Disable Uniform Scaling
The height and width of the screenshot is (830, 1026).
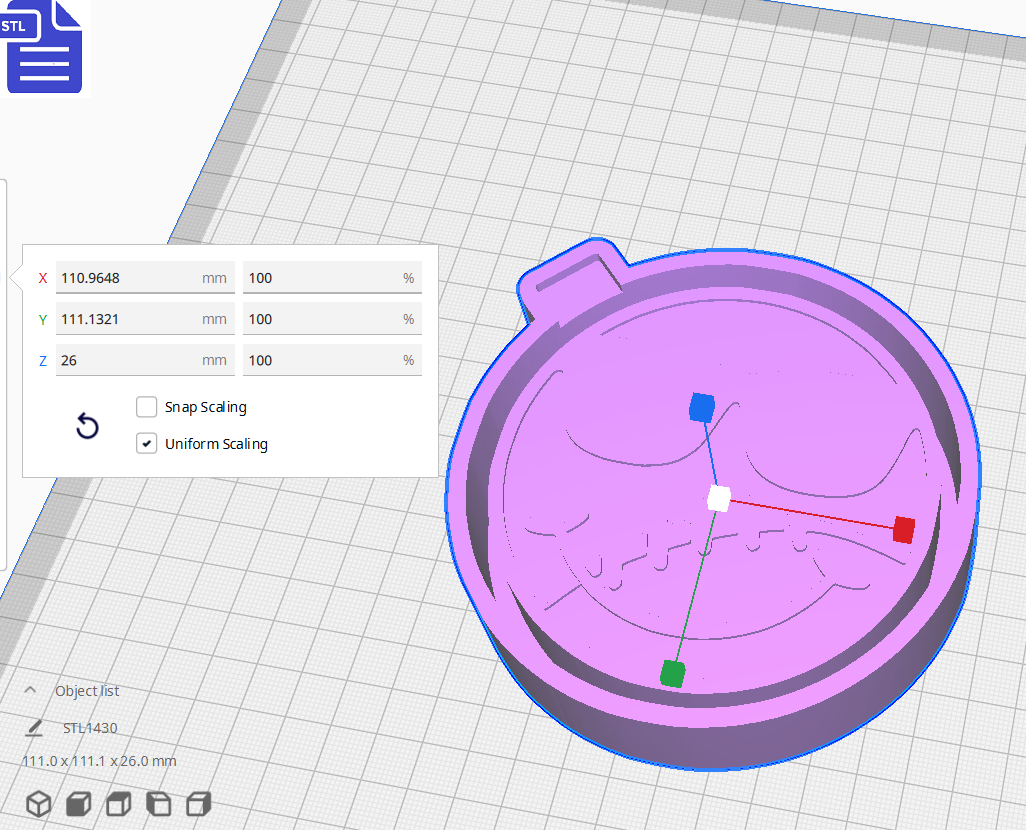coord(146,443)
